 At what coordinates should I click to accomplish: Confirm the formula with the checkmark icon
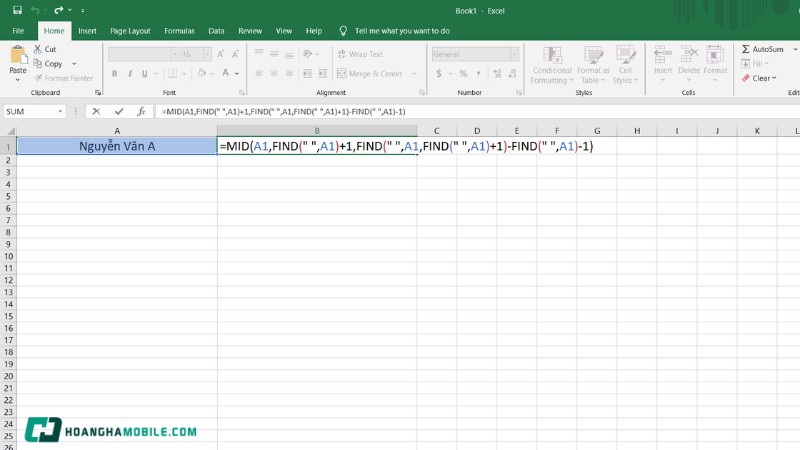[x=119, y=112]
